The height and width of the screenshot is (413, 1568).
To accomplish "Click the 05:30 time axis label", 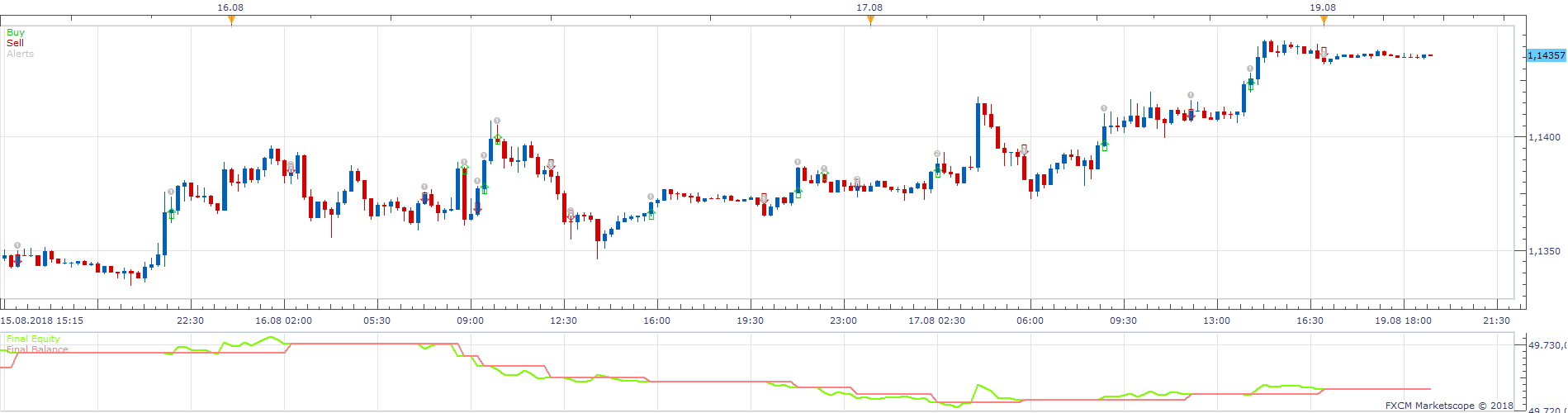I will [x=377, y=320].
